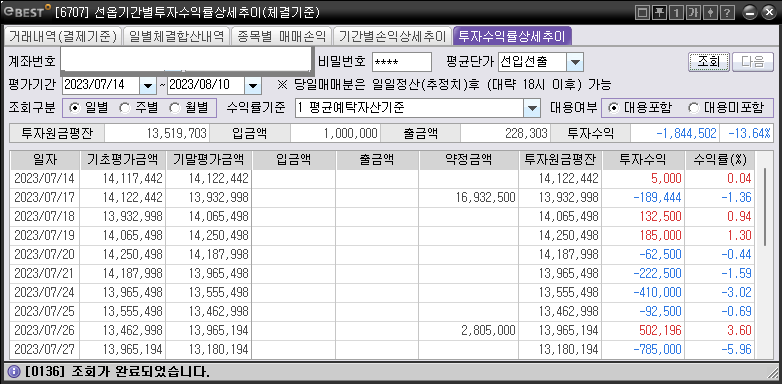The height and width of the screenshot is (384, 782).
Task: Click the 수익률(%) column header
Action: point(719,160)
